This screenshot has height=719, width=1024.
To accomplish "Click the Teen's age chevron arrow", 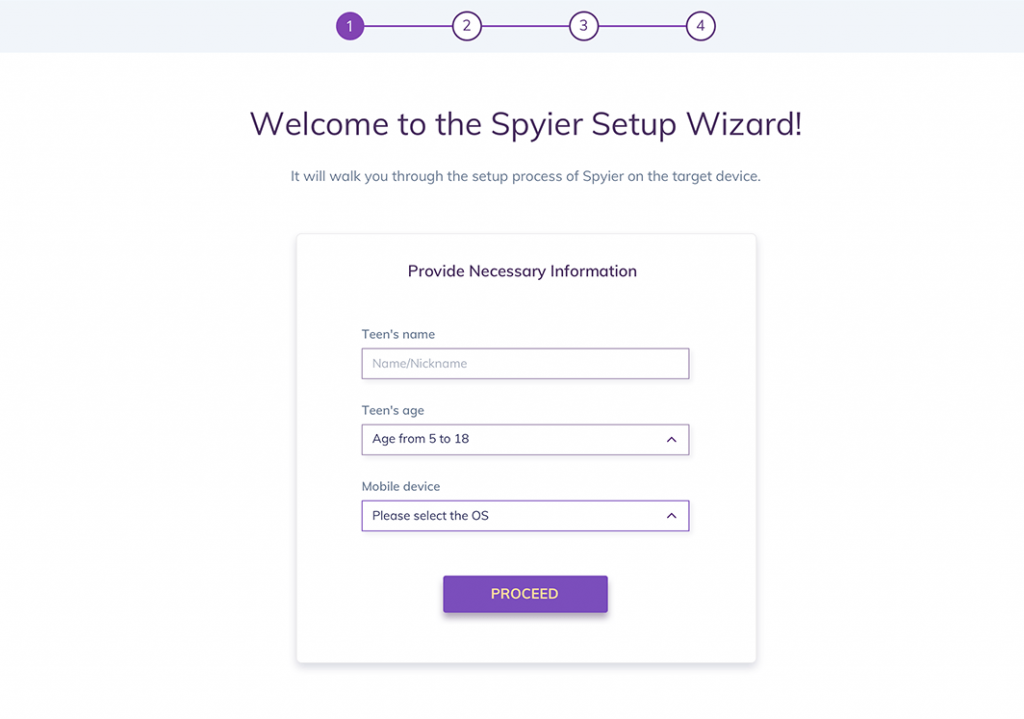I will click(x=671, y=439).
